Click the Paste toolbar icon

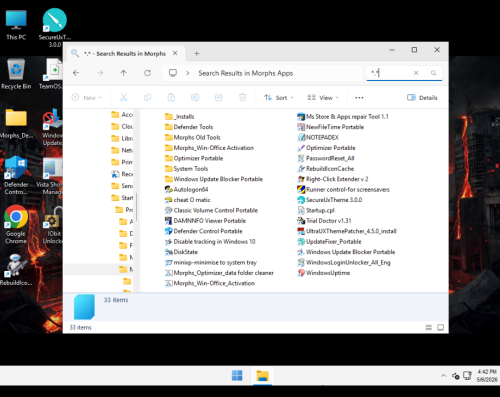pyautogui.click(x=171, y=97)
